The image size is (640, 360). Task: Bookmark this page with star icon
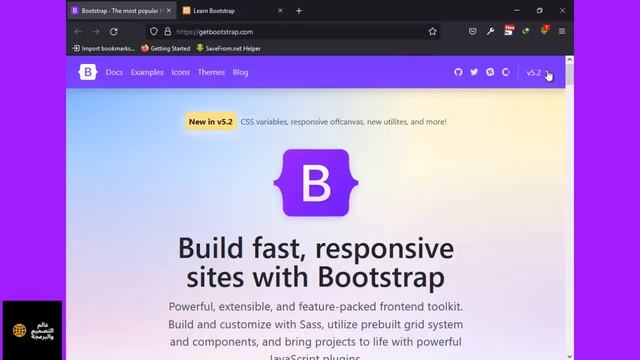click(432, 31)
